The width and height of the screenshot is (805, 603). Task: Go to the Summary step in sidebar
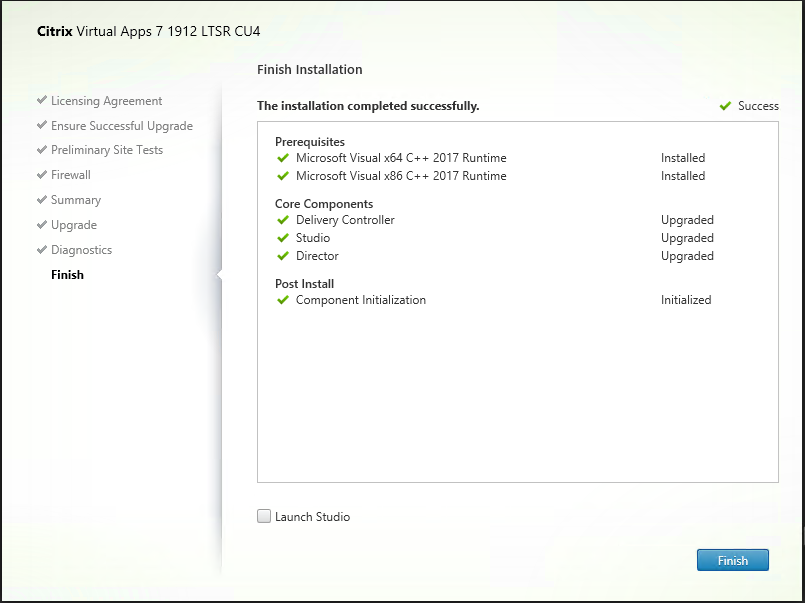point(76,200)
